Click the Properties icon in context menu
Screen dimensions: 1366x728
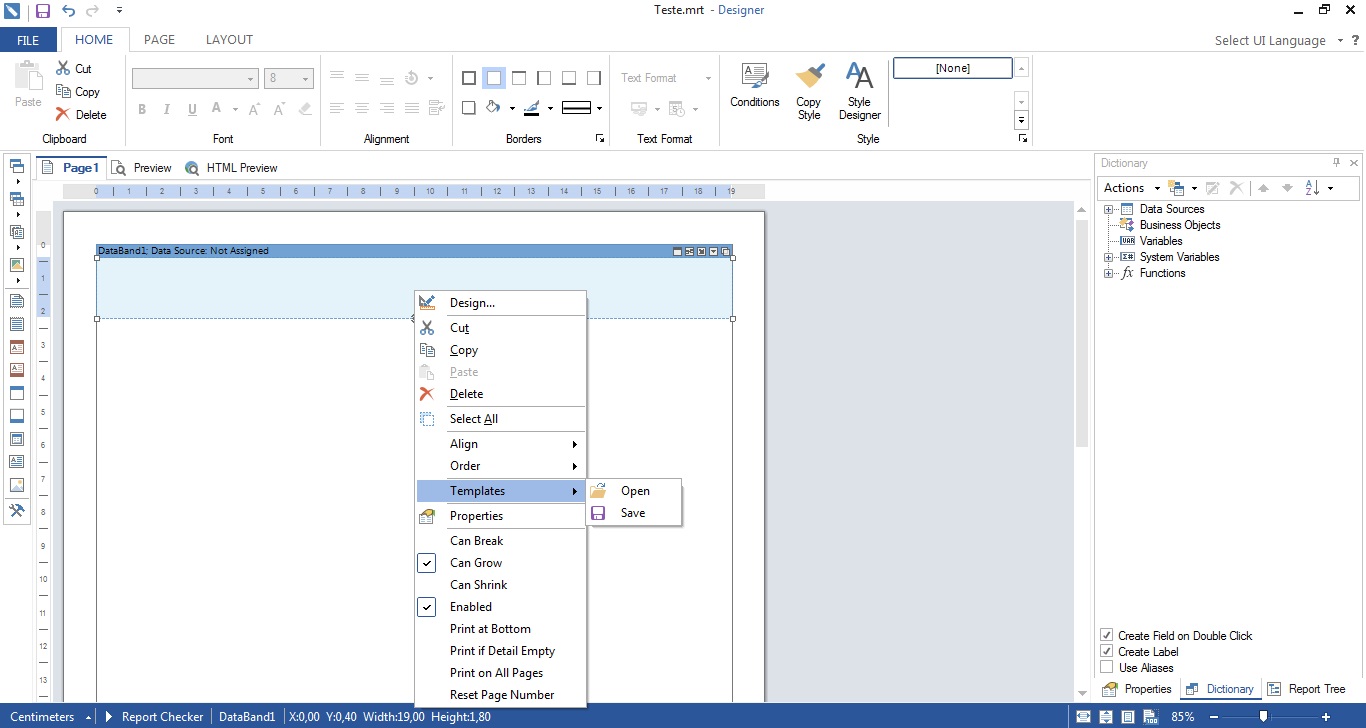[428, 516]
